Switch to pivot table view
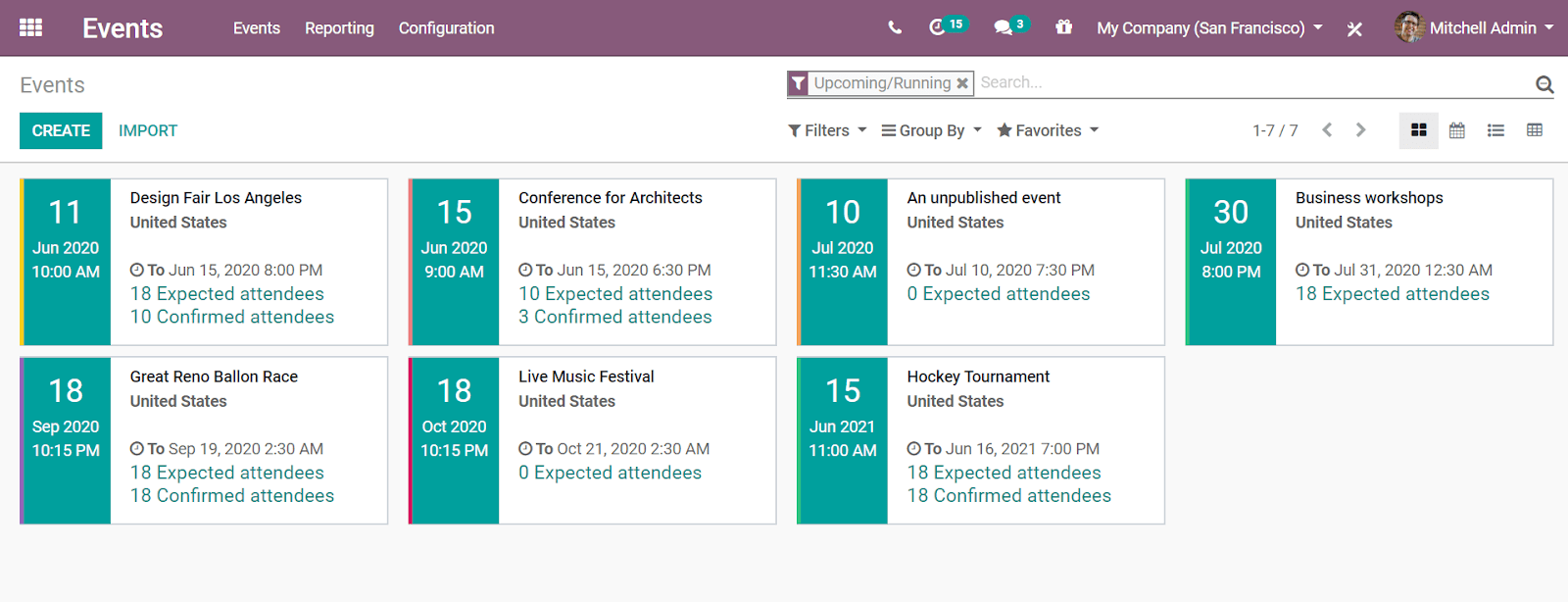The width and height of the screenshot is (1568, 602). pos(1535,130)
